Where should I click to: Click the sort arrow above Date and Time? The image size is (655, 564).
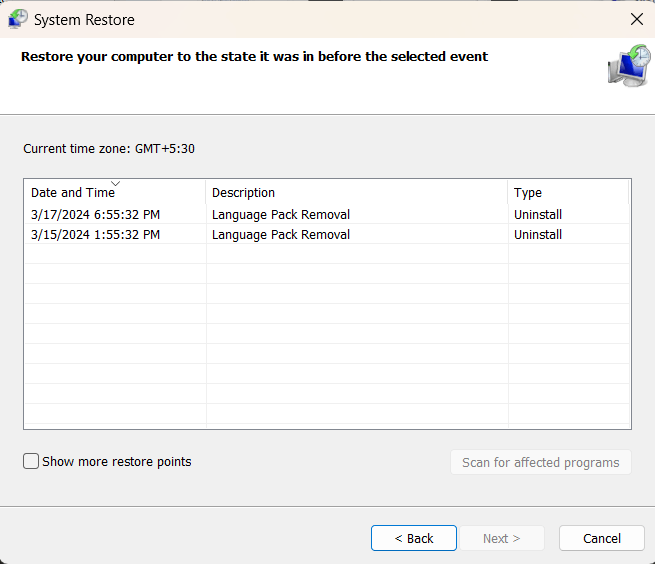coord(115,184)
